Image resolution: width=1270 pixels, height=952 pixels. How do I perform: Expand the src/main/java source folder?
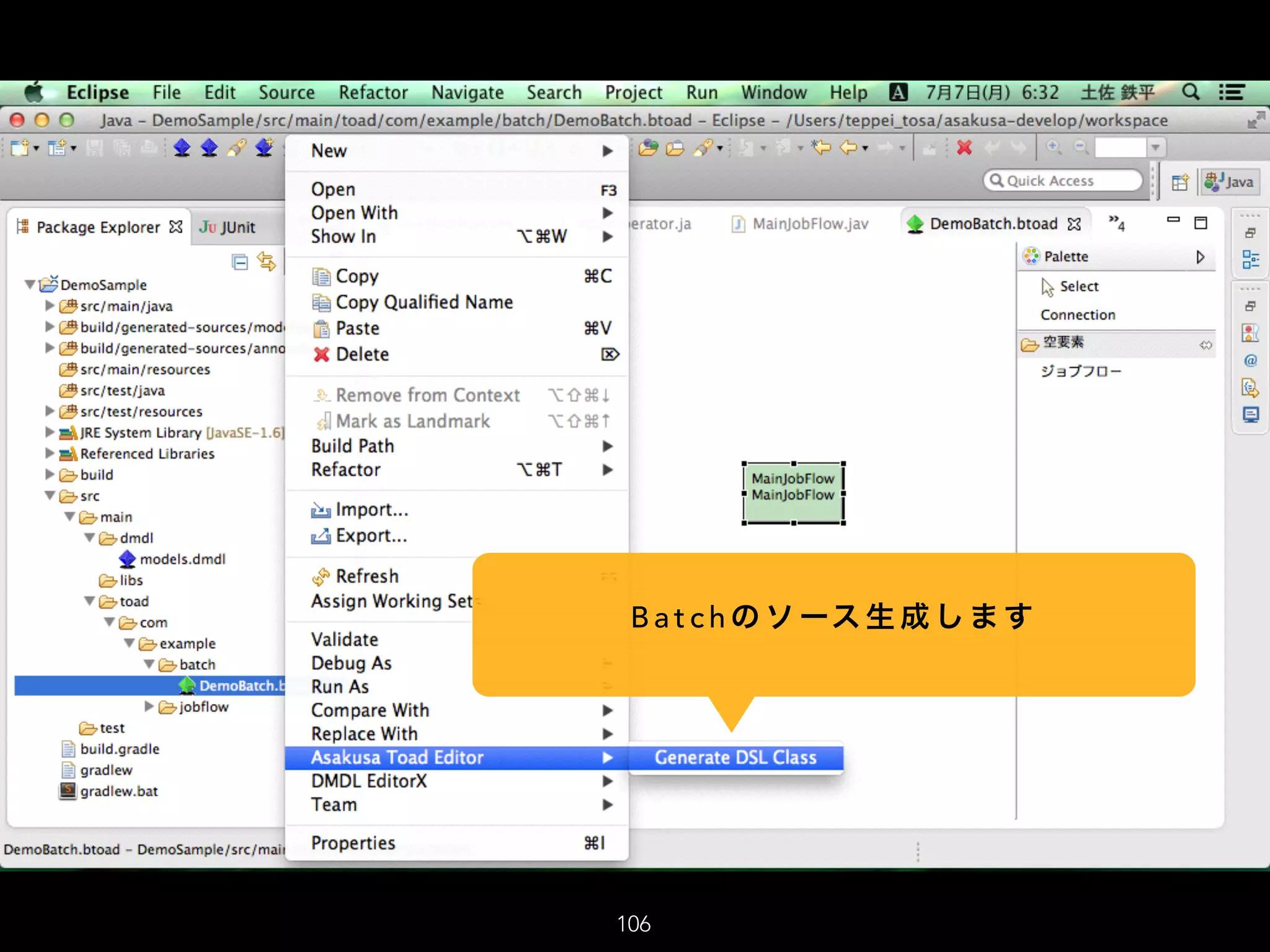[x=50, y=306]
